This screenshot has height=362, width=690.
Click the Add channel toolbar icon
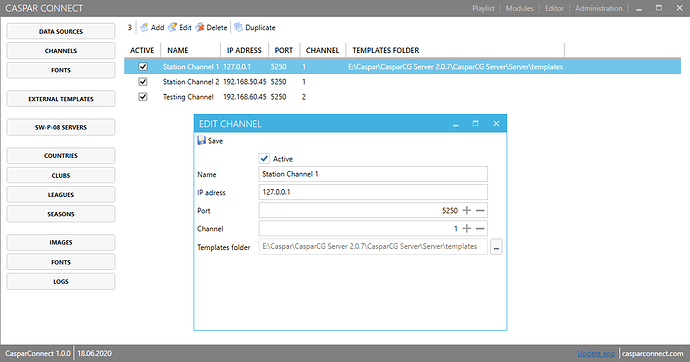144,27
